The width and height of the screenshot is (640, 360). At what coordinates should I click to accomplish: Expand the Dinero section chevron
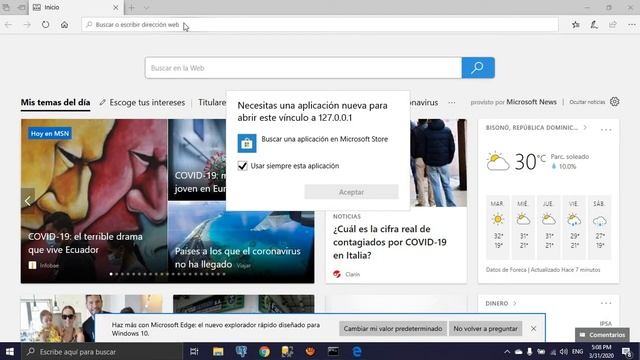tap(515, 303)
